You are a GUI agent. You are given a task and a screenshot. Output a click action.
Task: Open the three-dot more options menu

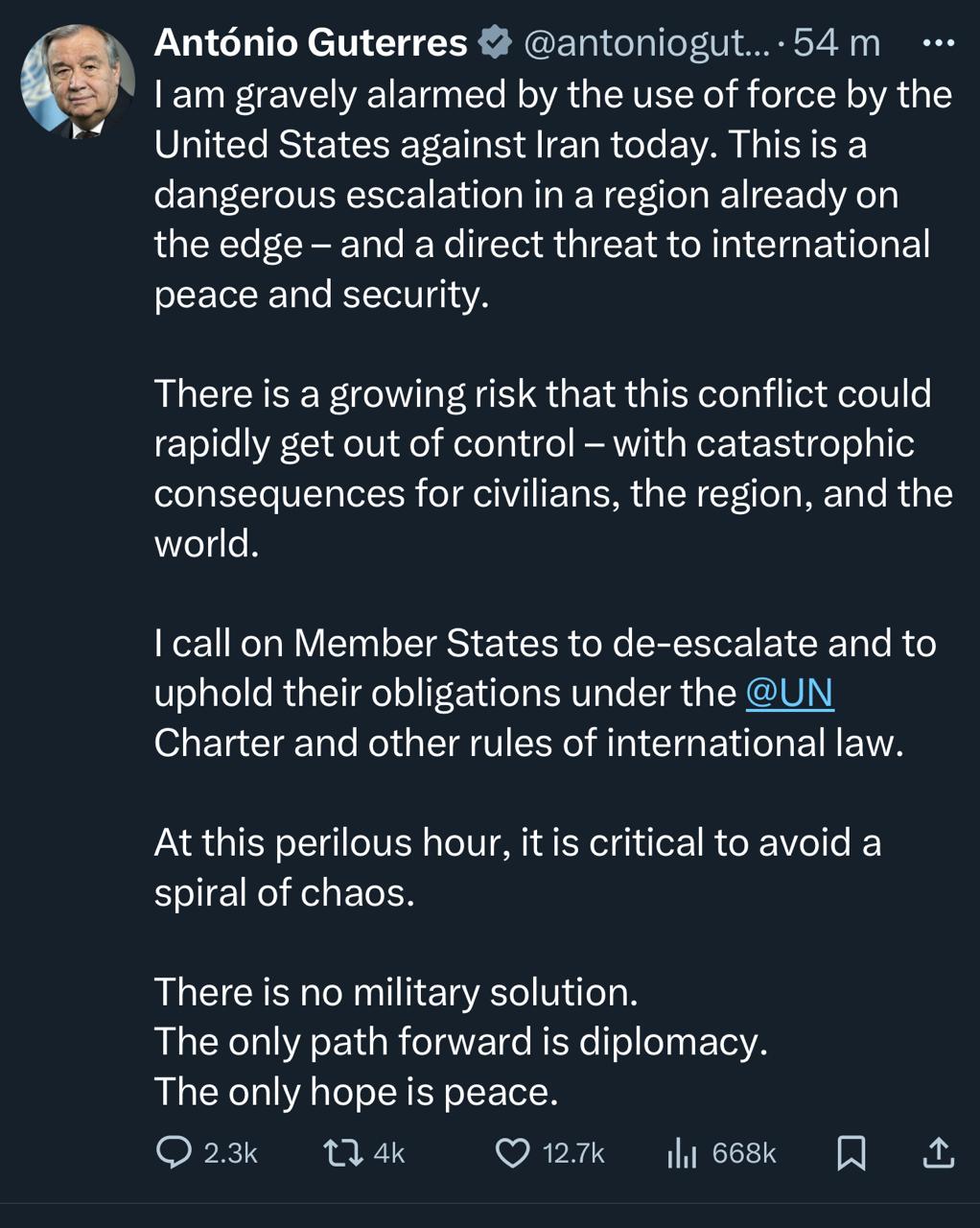[937, 43]
